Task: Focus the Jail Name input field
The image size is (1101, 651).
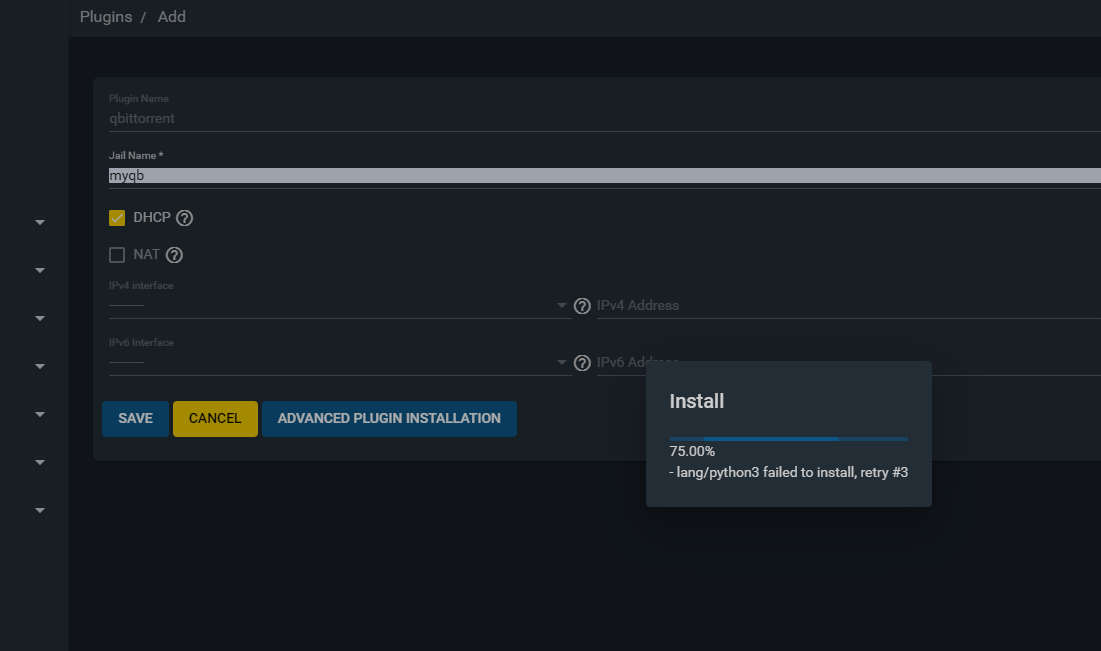Action: pyautogui.click(x=600, y=176)
